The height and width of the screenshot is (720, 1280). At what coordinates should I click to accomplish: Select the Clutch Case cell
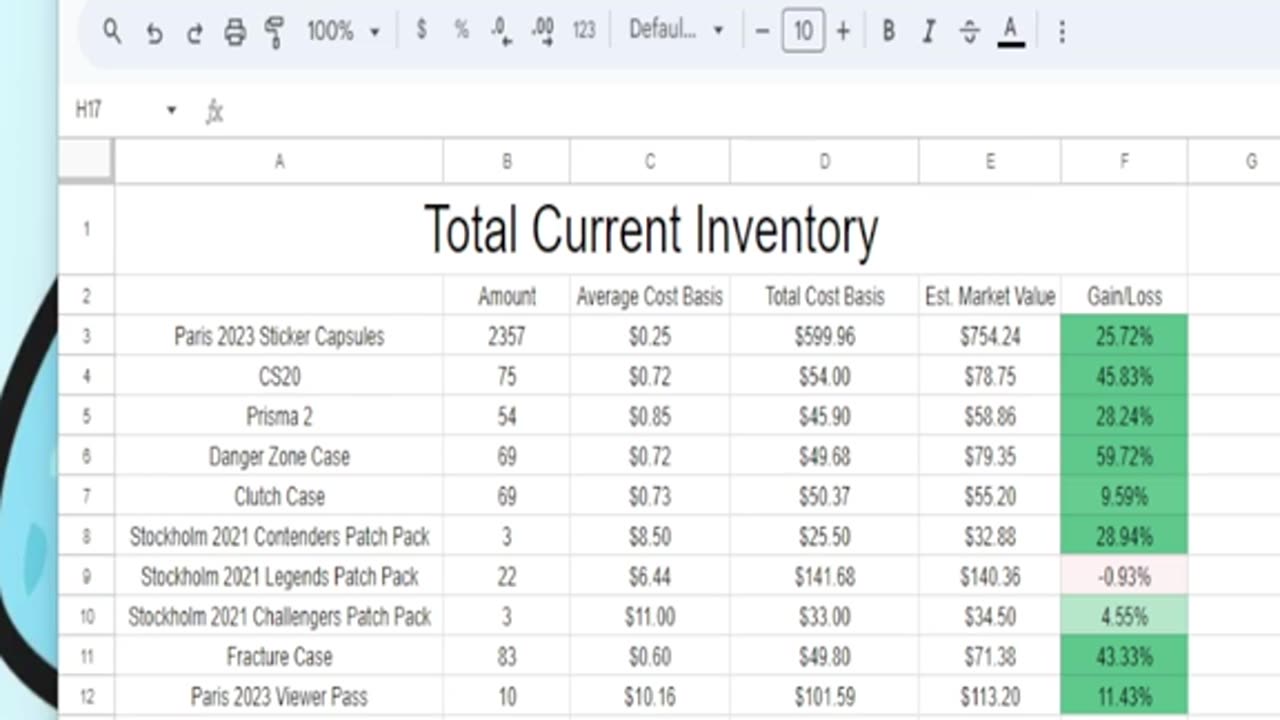click(x=279, y=496)
